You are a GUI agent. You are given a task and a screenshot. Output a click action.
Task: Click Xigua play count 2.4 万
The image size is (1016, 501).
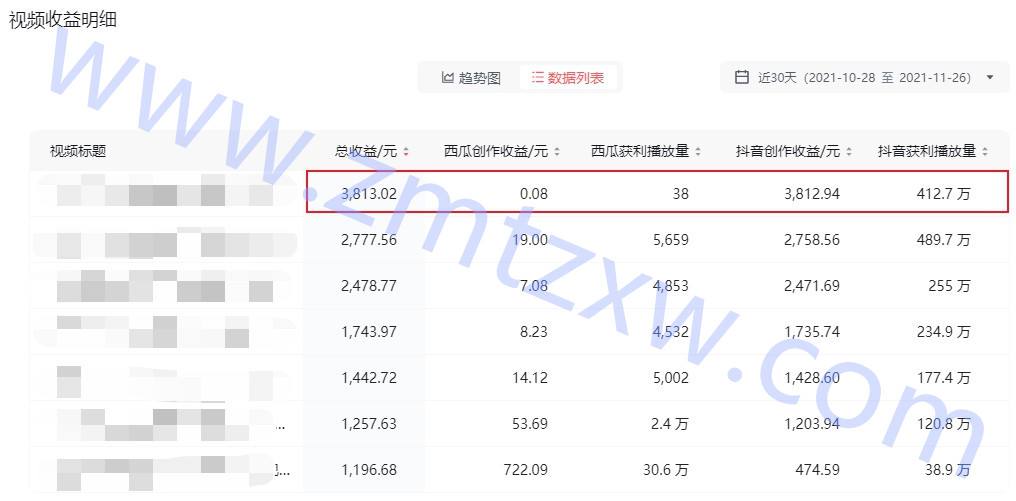coord(670,424)
